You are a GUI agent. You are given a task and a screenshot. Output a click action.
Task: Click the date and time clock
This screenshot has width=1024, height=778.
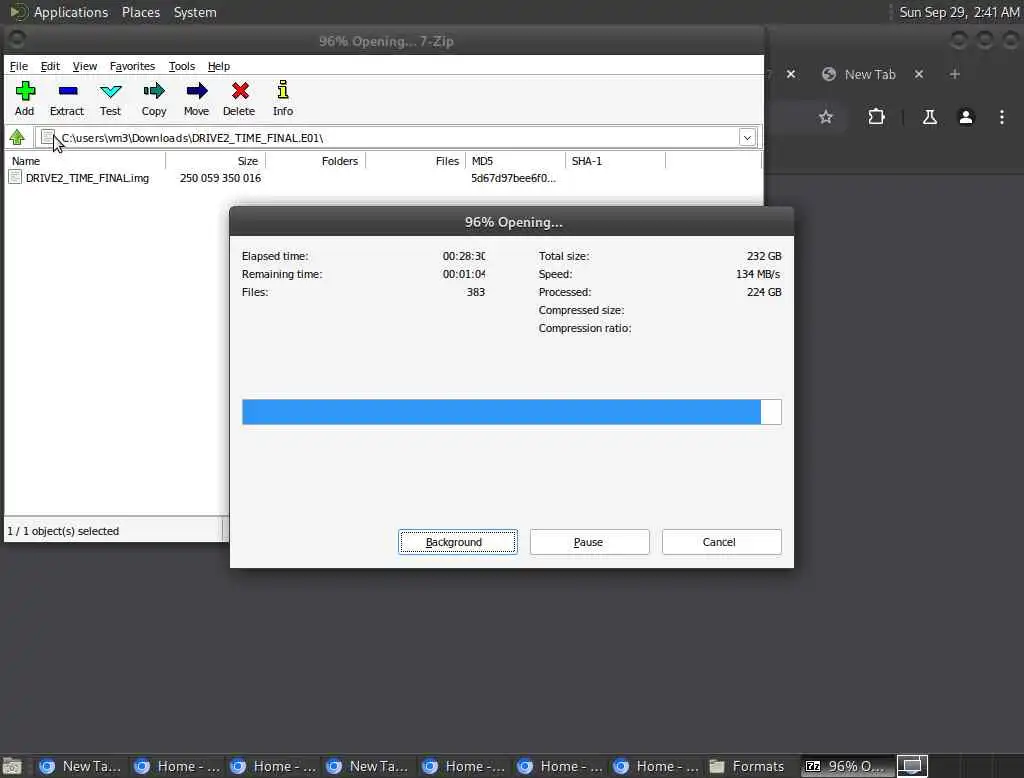959,12
